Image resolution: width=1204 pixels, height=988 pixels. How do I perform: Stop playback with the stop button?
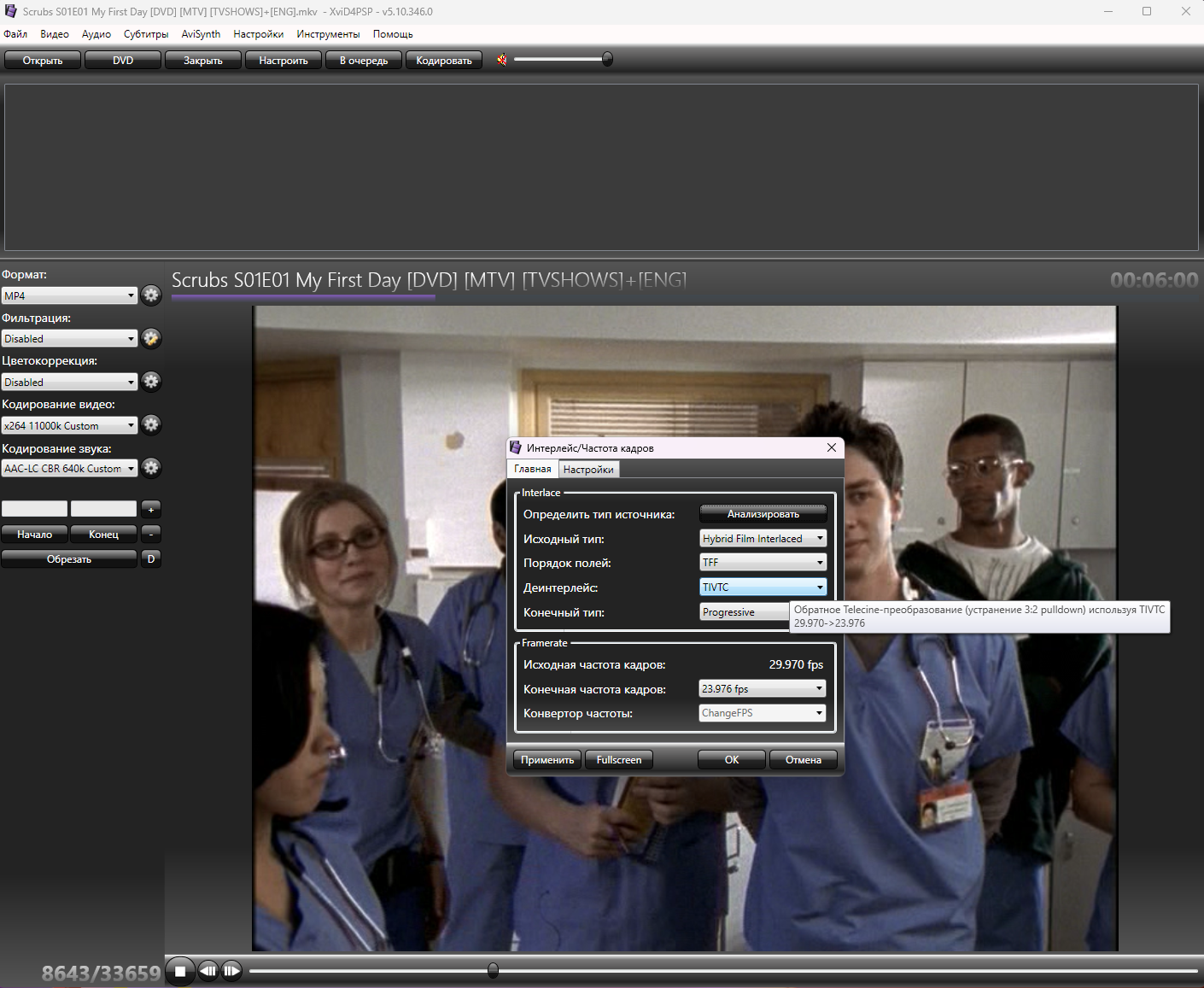pos(180,971)
